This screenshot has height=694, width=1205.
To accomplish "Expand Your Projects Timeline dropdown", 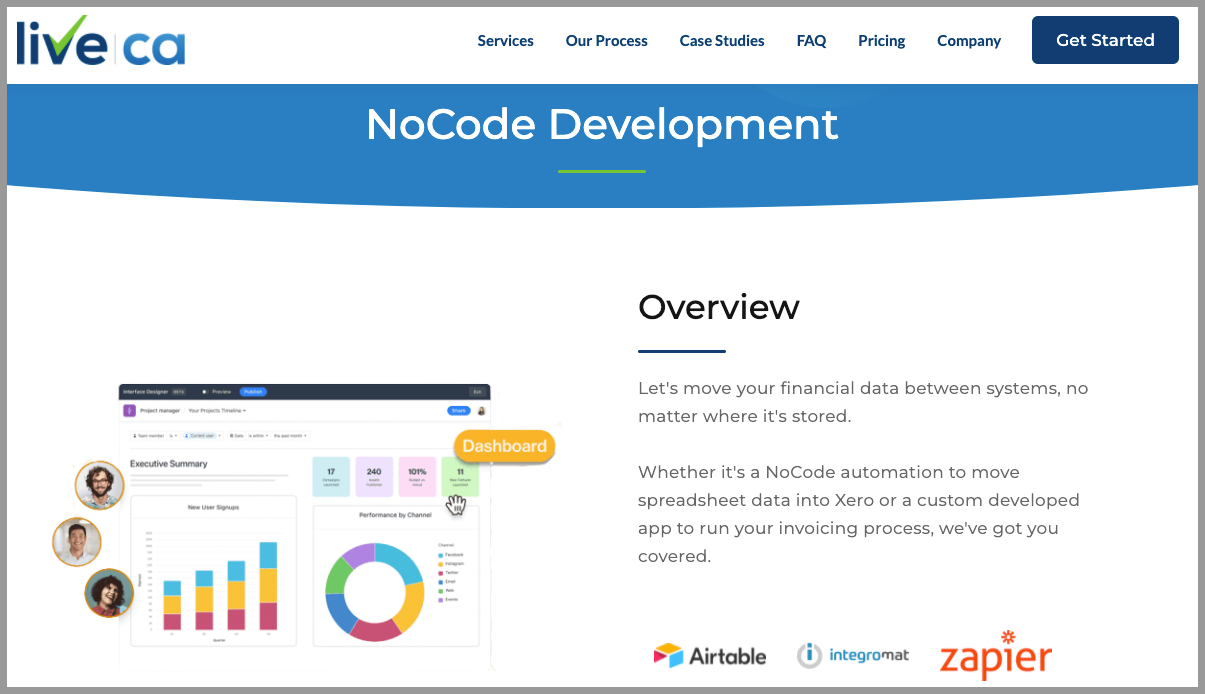I will click(217, 410).
